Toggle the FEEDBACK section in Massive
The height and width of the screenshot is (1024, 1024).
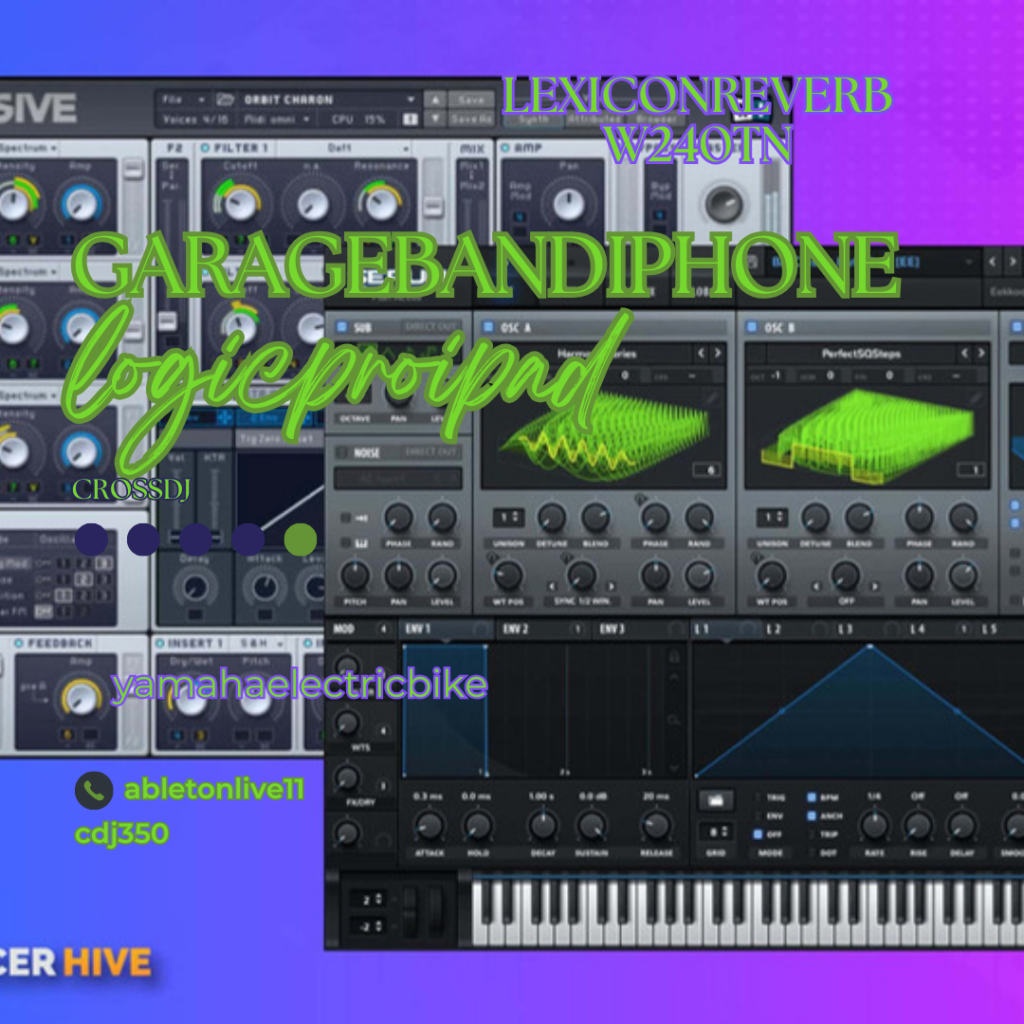18,643
